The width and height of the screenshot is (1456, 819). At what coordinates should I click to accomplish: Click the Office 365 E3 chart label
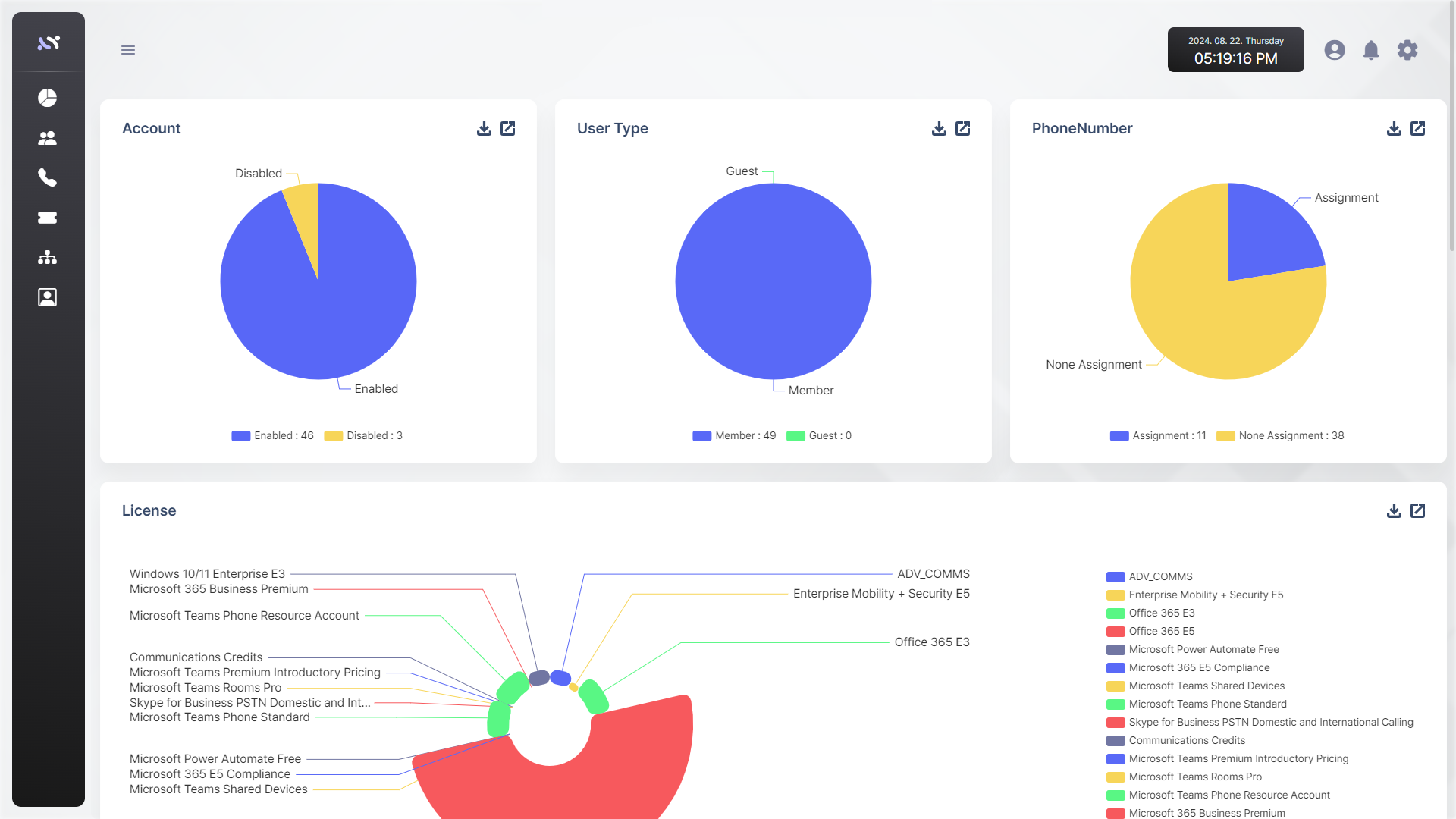[932, 642]
